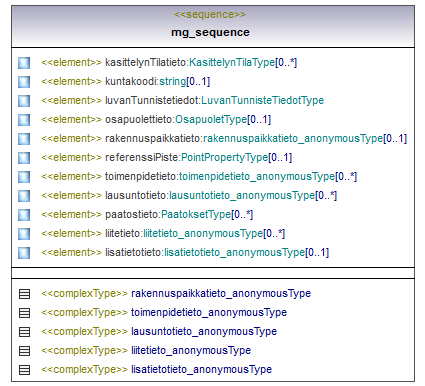Click the element icon beside kasittelynTilatieto
This screenshot has height=386, width=425.
[x=24, y=63]
